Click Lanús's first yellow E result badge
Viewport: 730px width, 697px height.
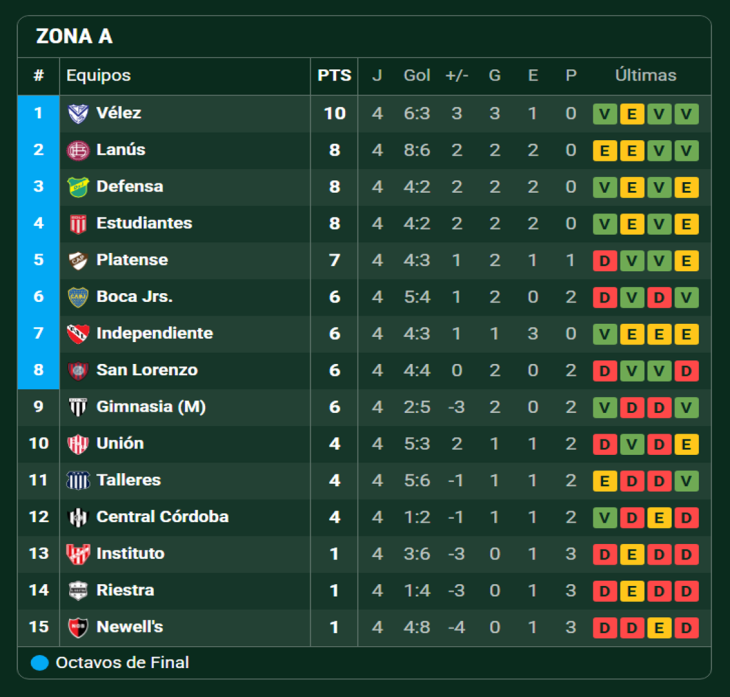click(604, 151)
